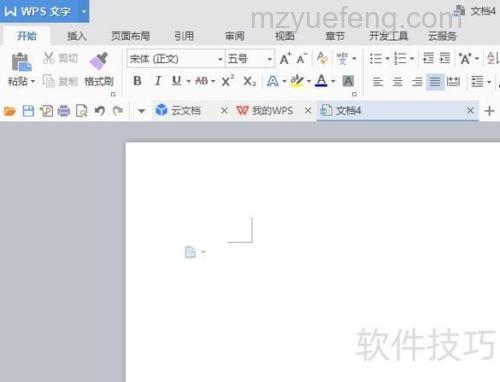Open 引用 ribbon tab
The width and height of the screenshot is (500, 382).
[x=184, y=36]
